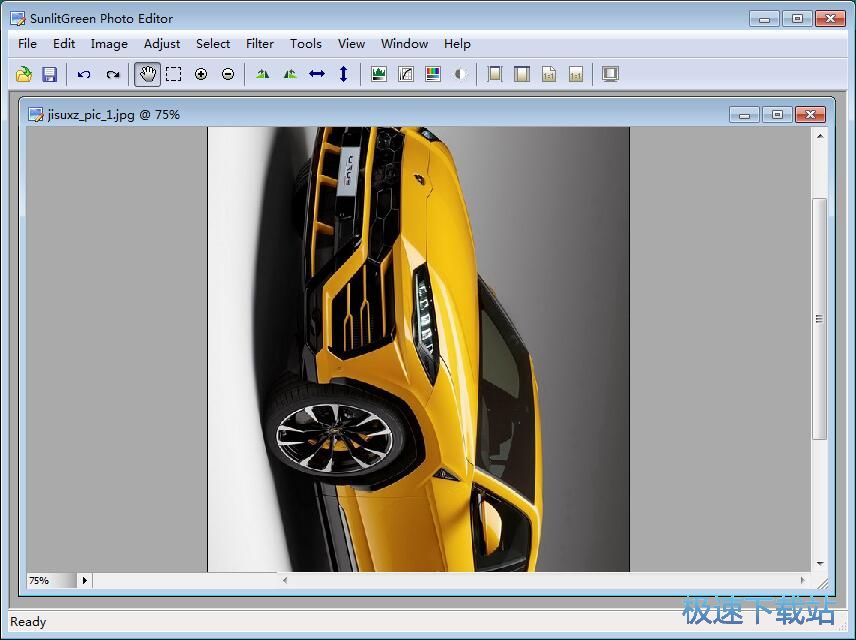Open the Help menu
The height and width of the screenshot is (640, 856).
tap(457, 44)
